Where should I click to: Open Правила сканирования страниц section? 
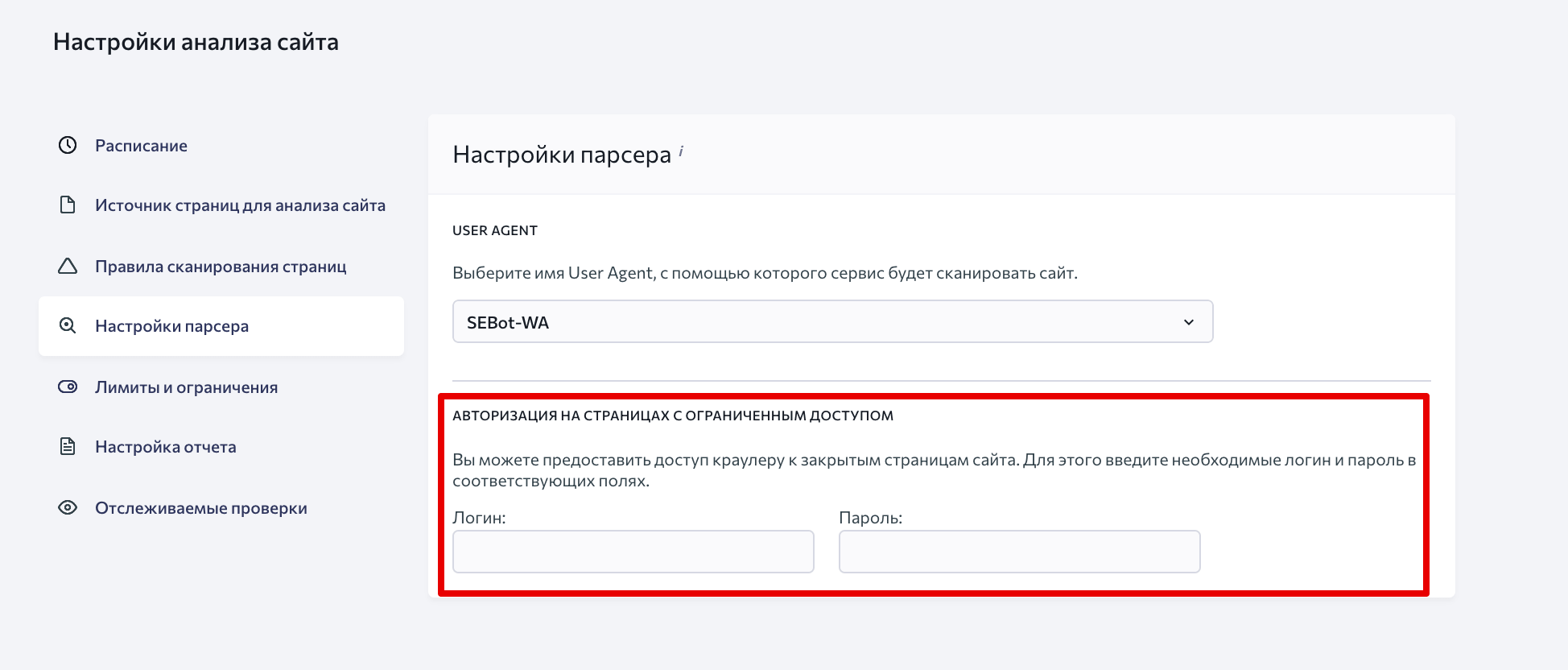click(221, 267)
